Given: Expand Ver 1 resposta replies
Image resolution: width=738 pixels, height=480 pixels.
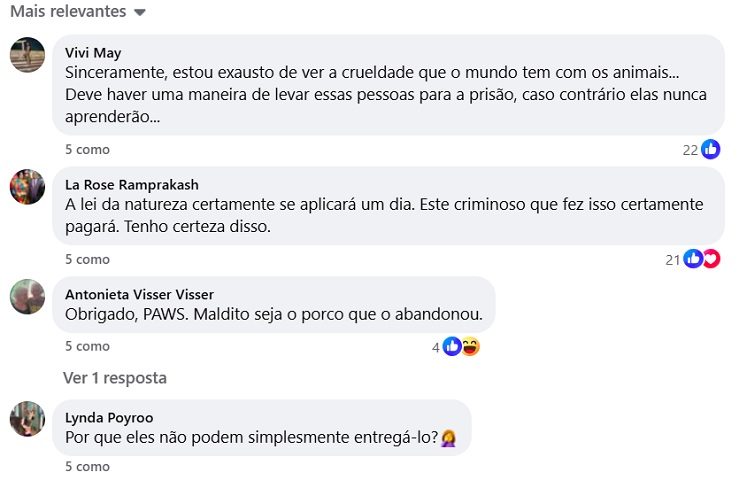Looking at the screenshot, I should (x=115, y=378).
